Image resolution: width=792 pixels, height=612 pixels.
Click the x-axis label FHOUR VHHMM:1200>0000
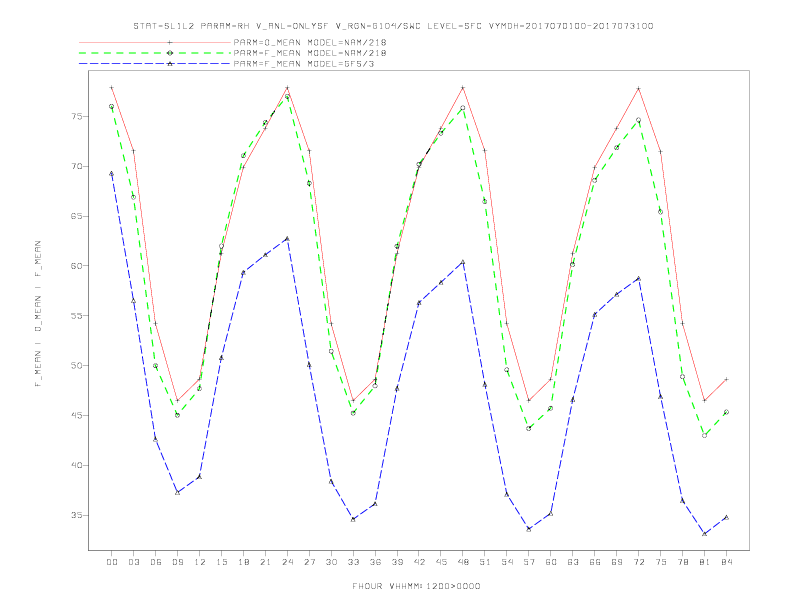point(416,586)
